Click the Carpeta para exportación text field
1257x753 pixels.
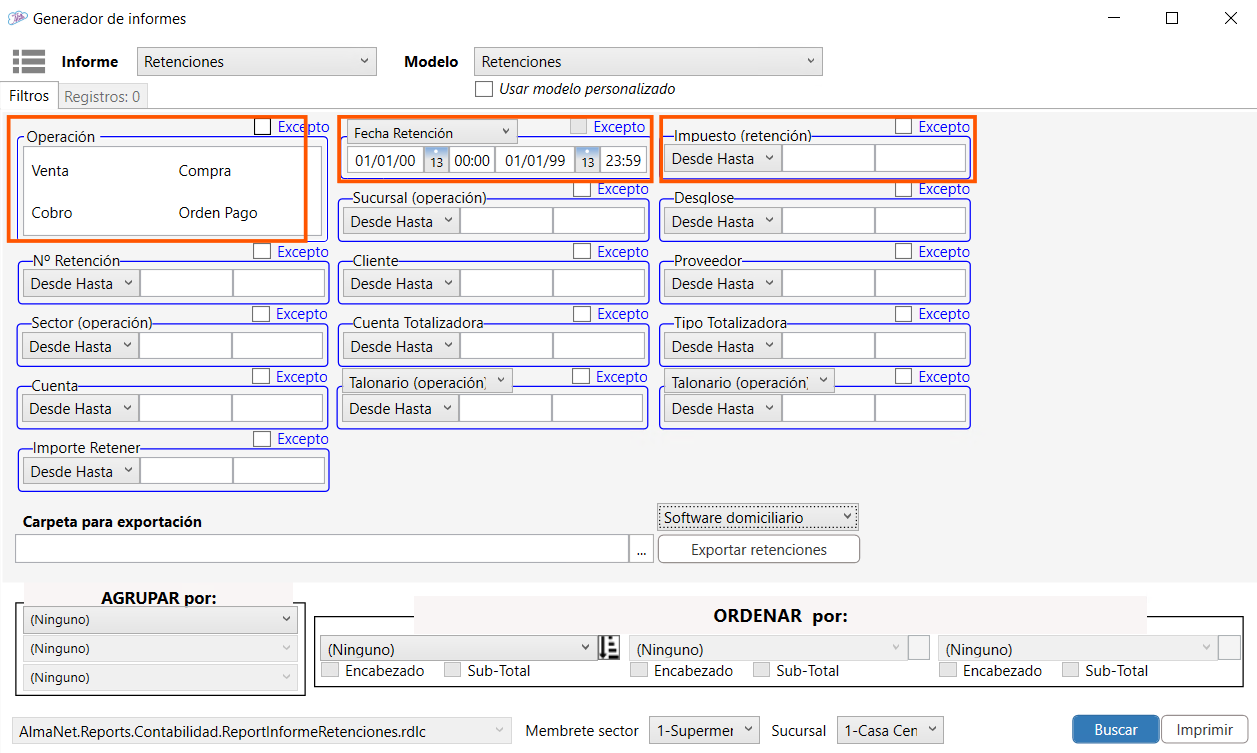click(x=321, y=549)
